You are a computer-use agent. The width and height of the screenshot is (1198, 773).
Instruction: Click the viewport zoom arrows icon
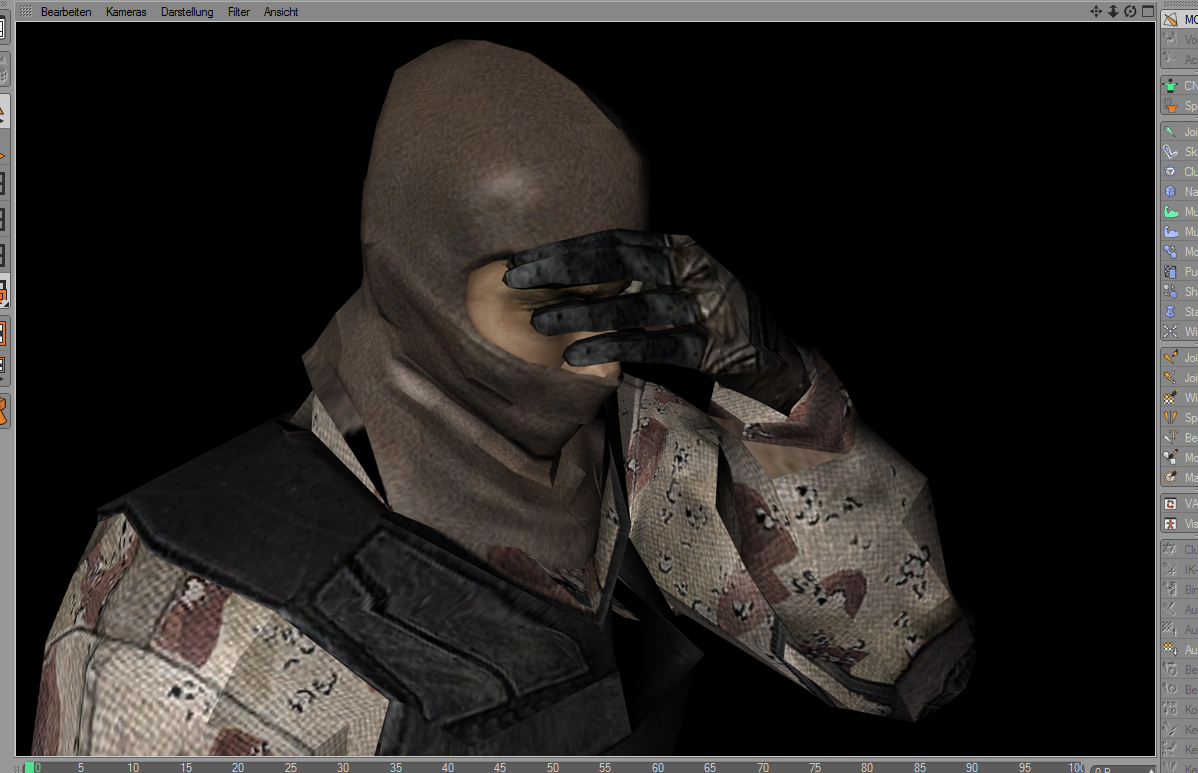(x=1112, y=12)
